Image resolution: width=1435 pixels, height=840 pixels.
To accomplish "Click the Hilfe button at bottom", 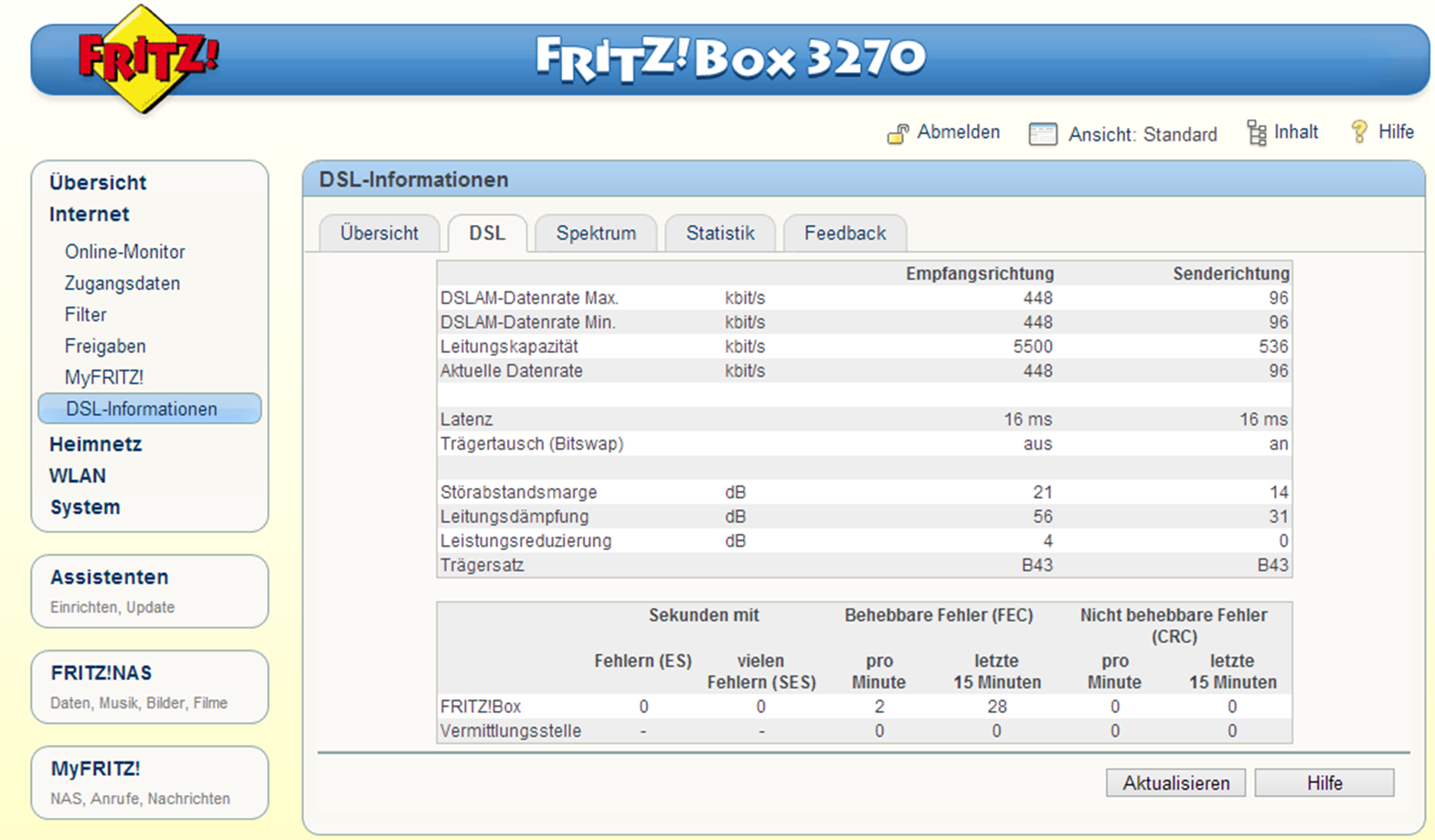I will pyautogui.click(x=1324, y=783).
